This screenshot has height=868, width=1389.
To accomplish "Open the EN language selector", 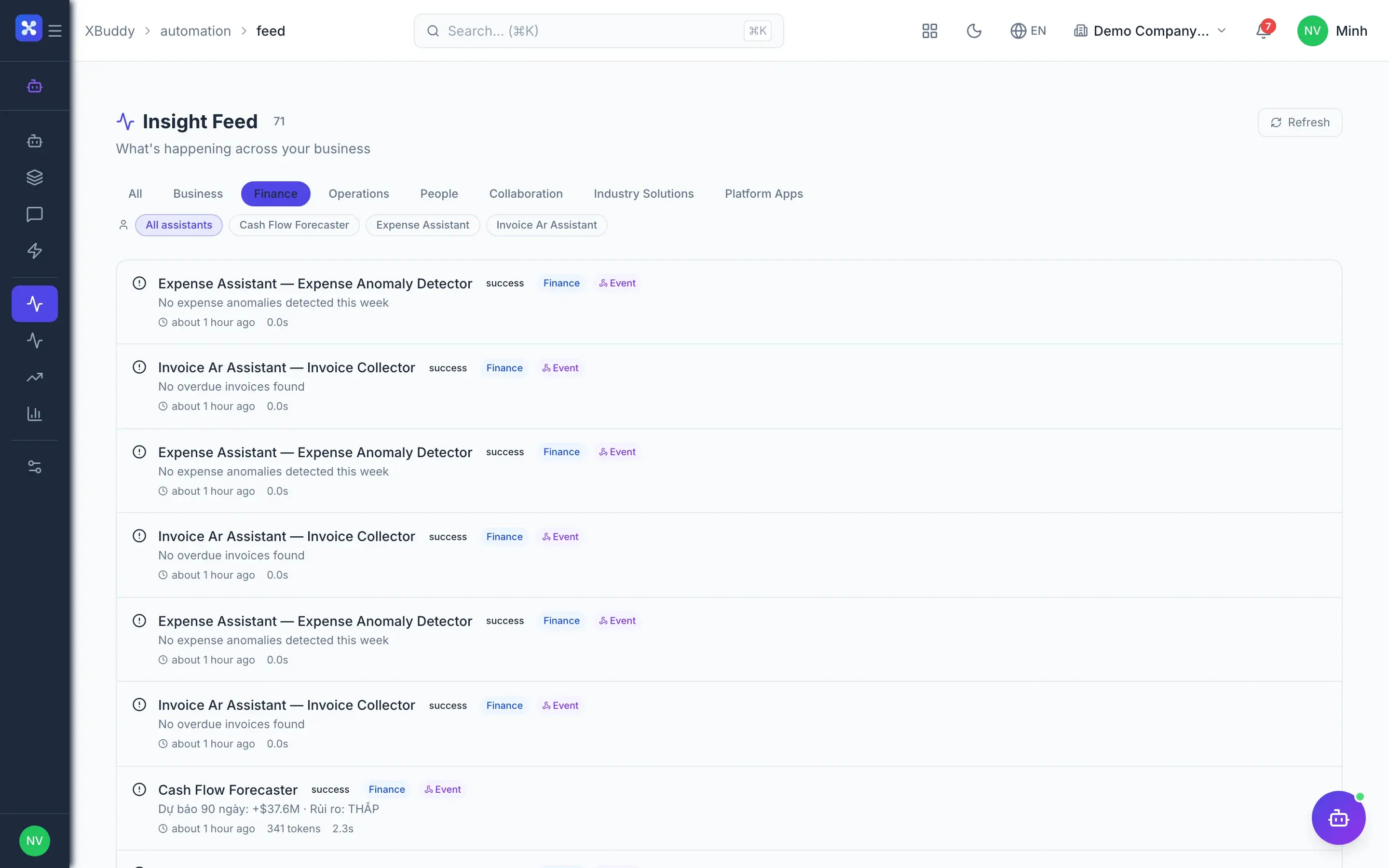I will pos(1029,30).
